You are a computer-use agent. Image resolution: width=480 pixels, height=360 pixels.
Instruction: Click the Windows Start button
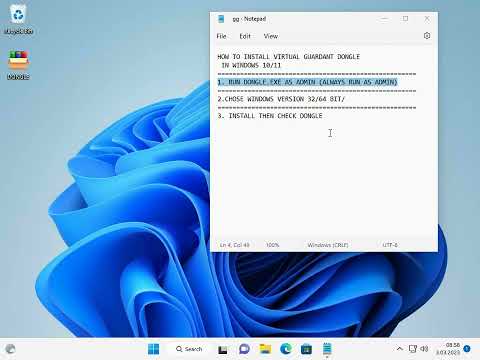coord(153,349)
